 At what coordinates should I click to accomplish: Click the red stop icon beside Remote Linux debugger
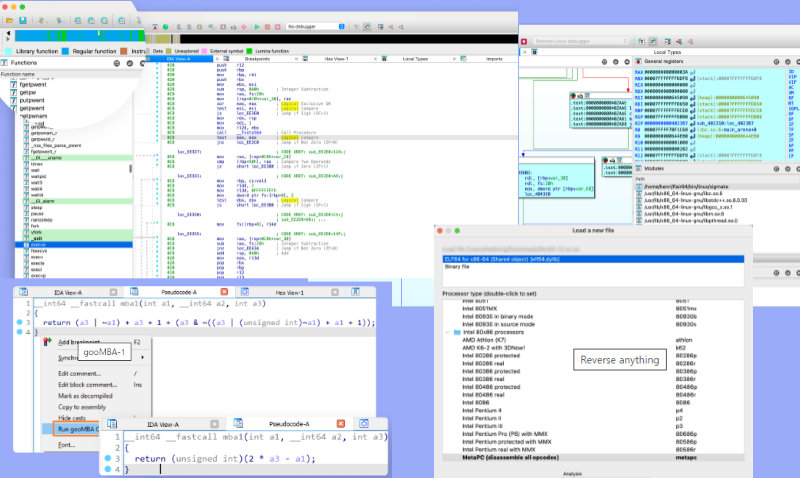coord(524,41)
